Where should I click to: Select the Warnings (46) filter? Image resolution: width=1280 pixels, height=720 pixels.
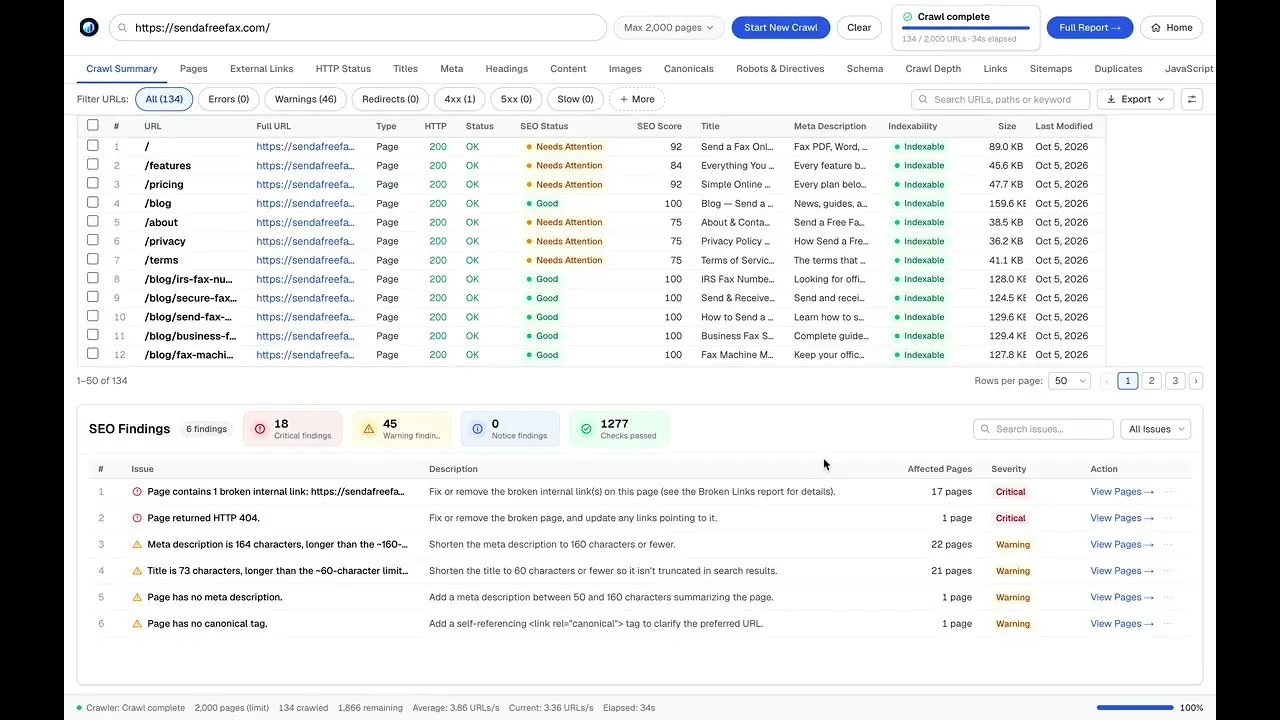(x=306, y=99)
